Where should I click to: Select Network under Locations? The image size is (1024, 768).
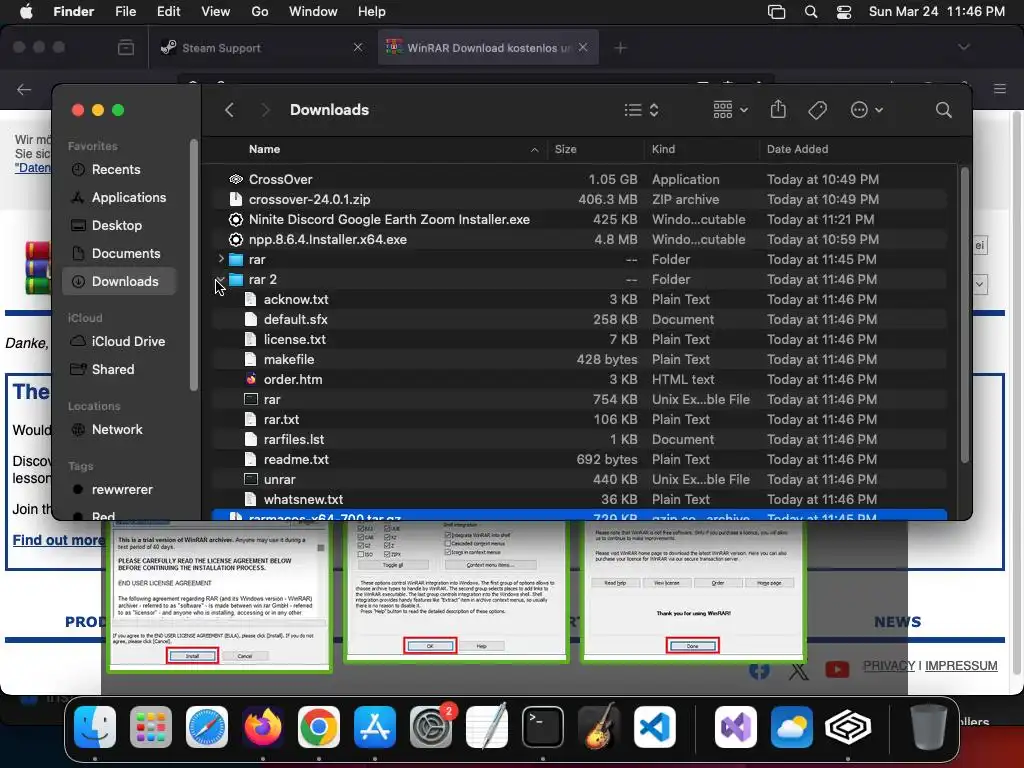(119, 430)
